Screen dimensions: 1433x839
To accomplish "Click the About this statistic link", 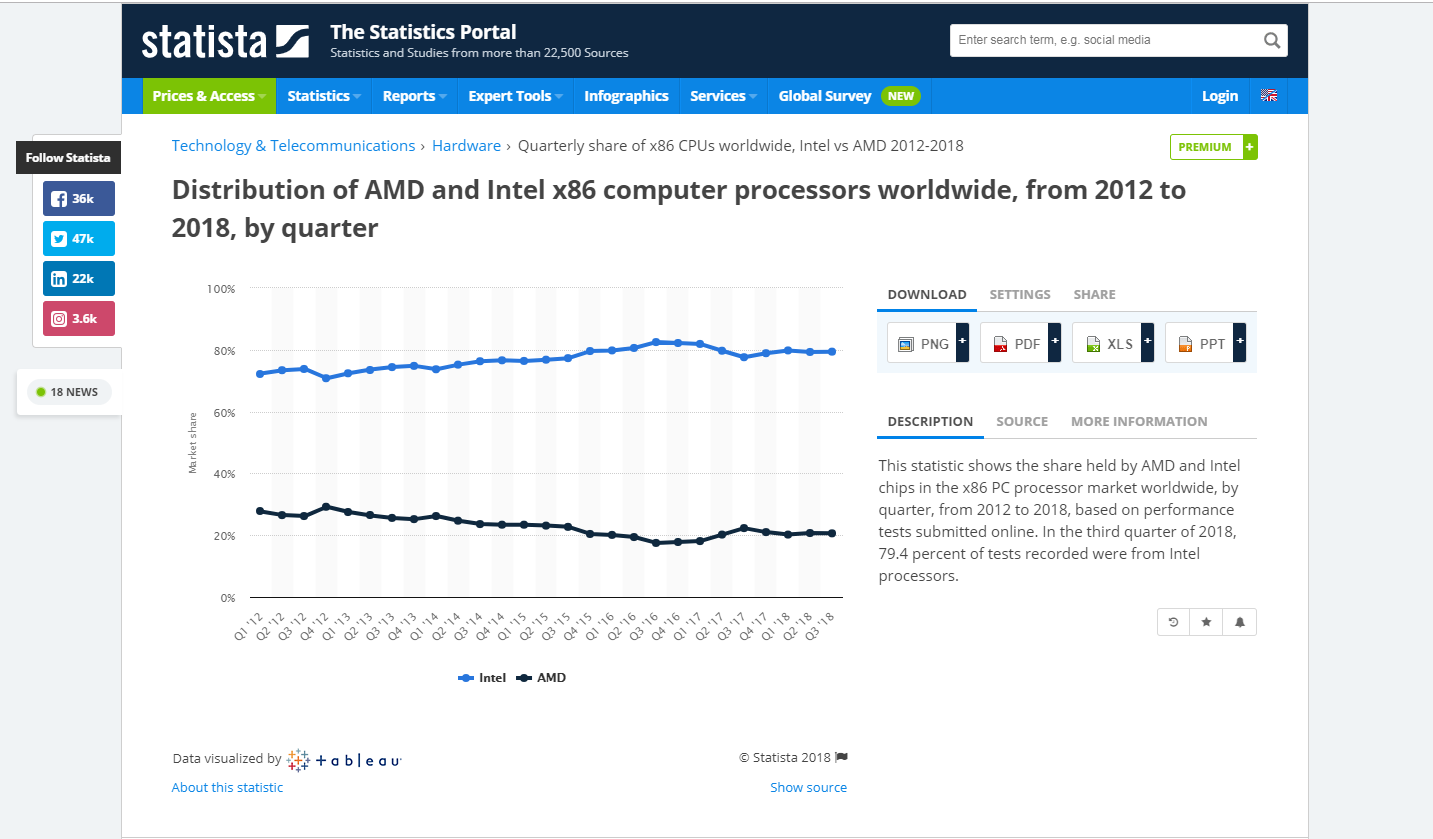I will 227,788.
